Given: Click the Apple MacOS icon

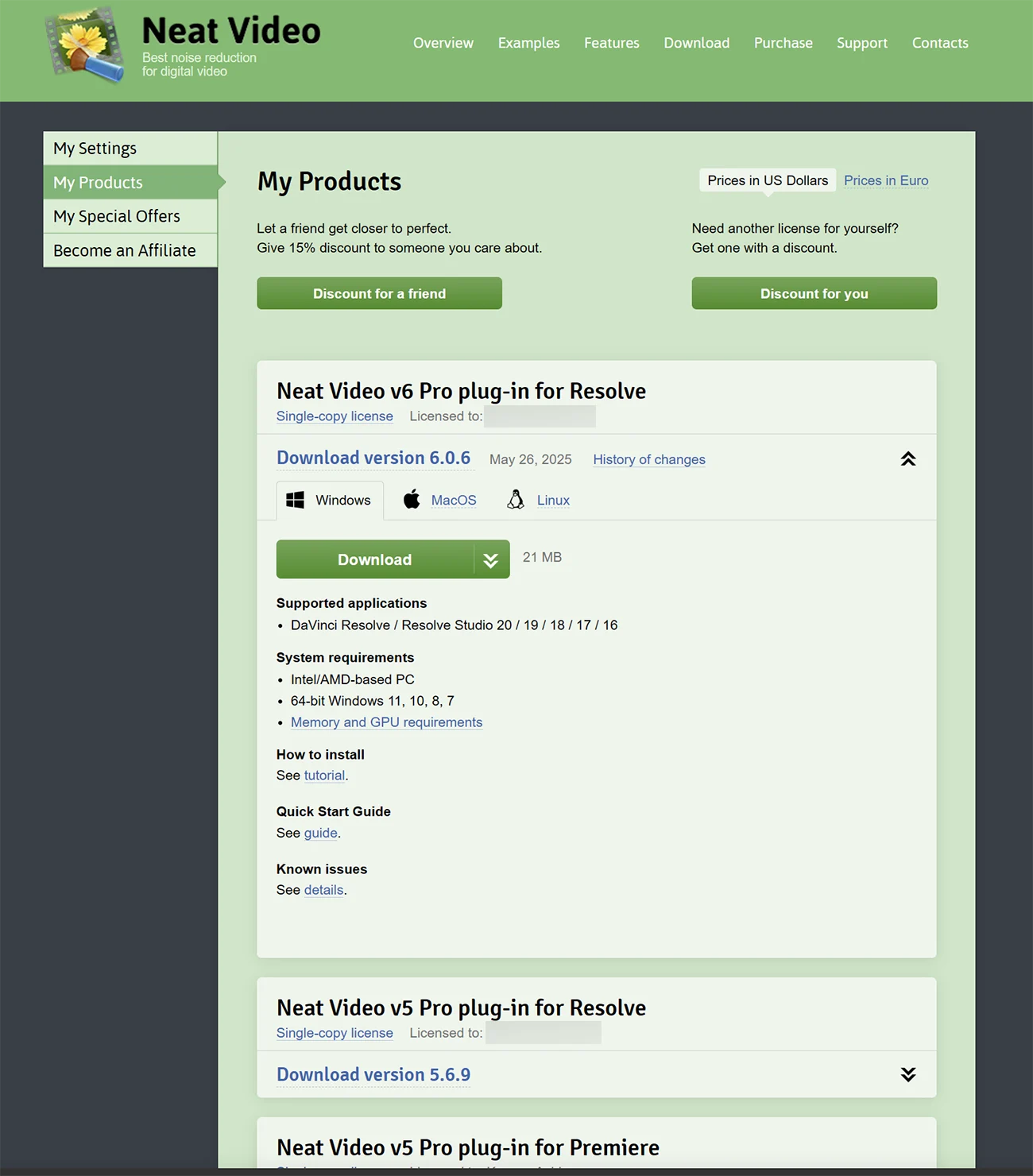Looking at the screenshot, I should 412,500.
